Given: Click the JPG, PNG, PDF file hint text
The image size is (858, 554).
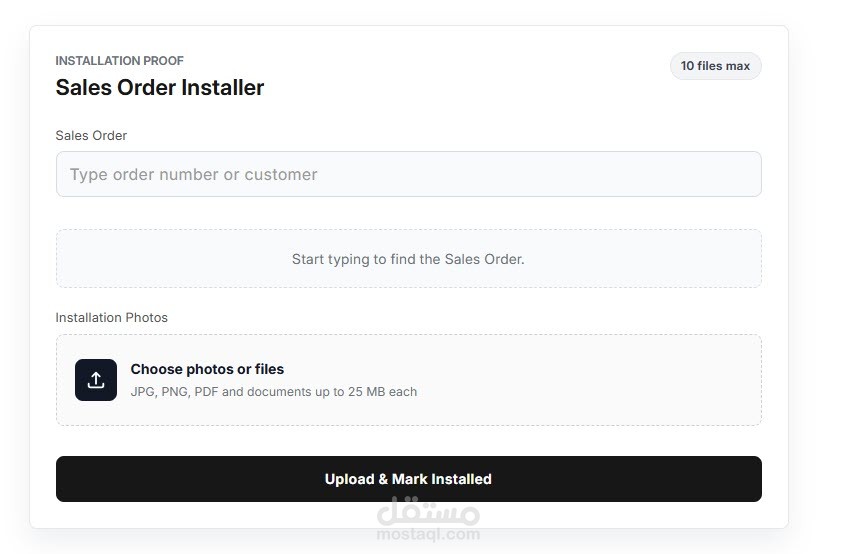Looking at the screenshot, I should point(274,392).
